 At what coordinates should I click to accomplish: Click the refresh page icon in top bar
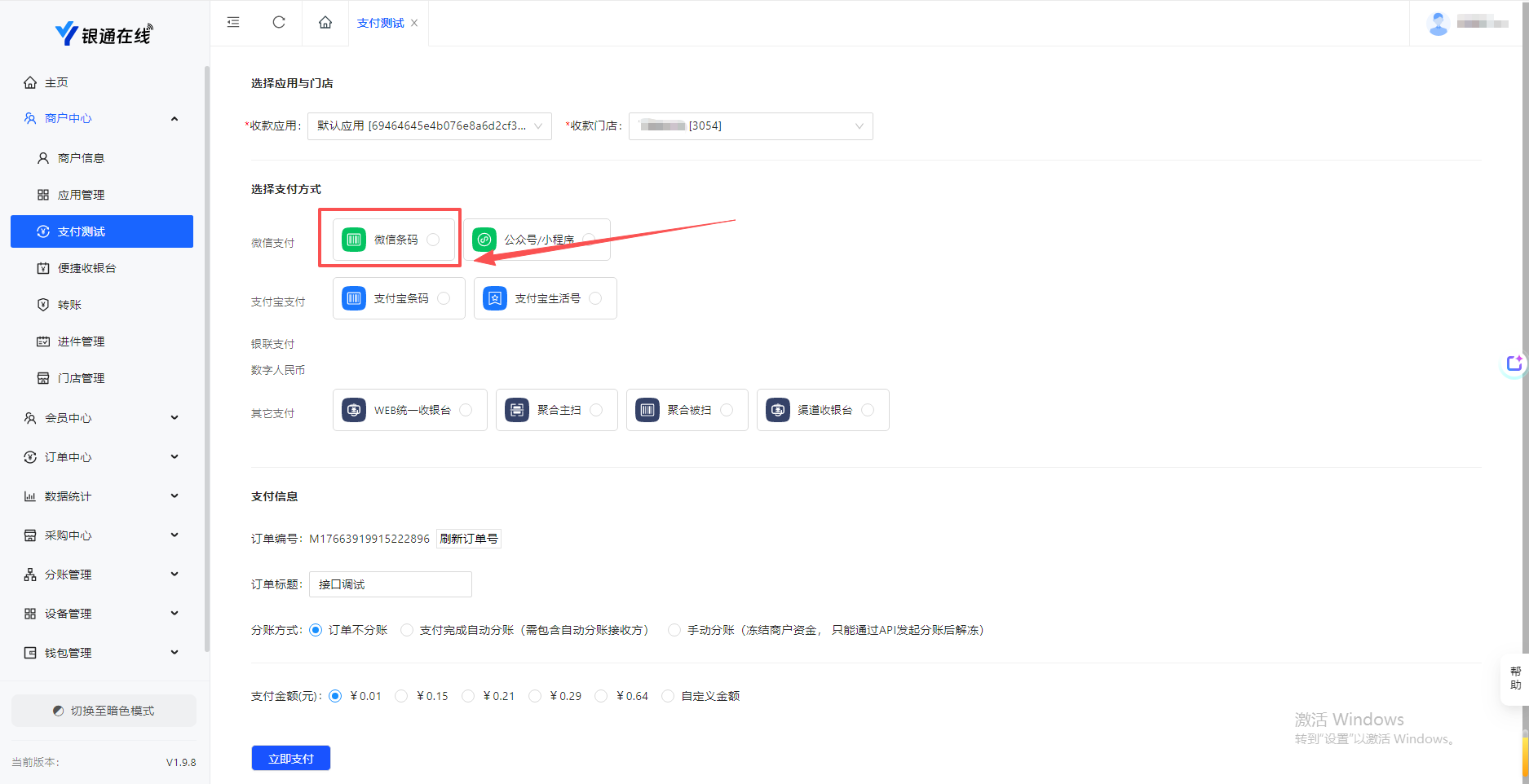[279, 22]
